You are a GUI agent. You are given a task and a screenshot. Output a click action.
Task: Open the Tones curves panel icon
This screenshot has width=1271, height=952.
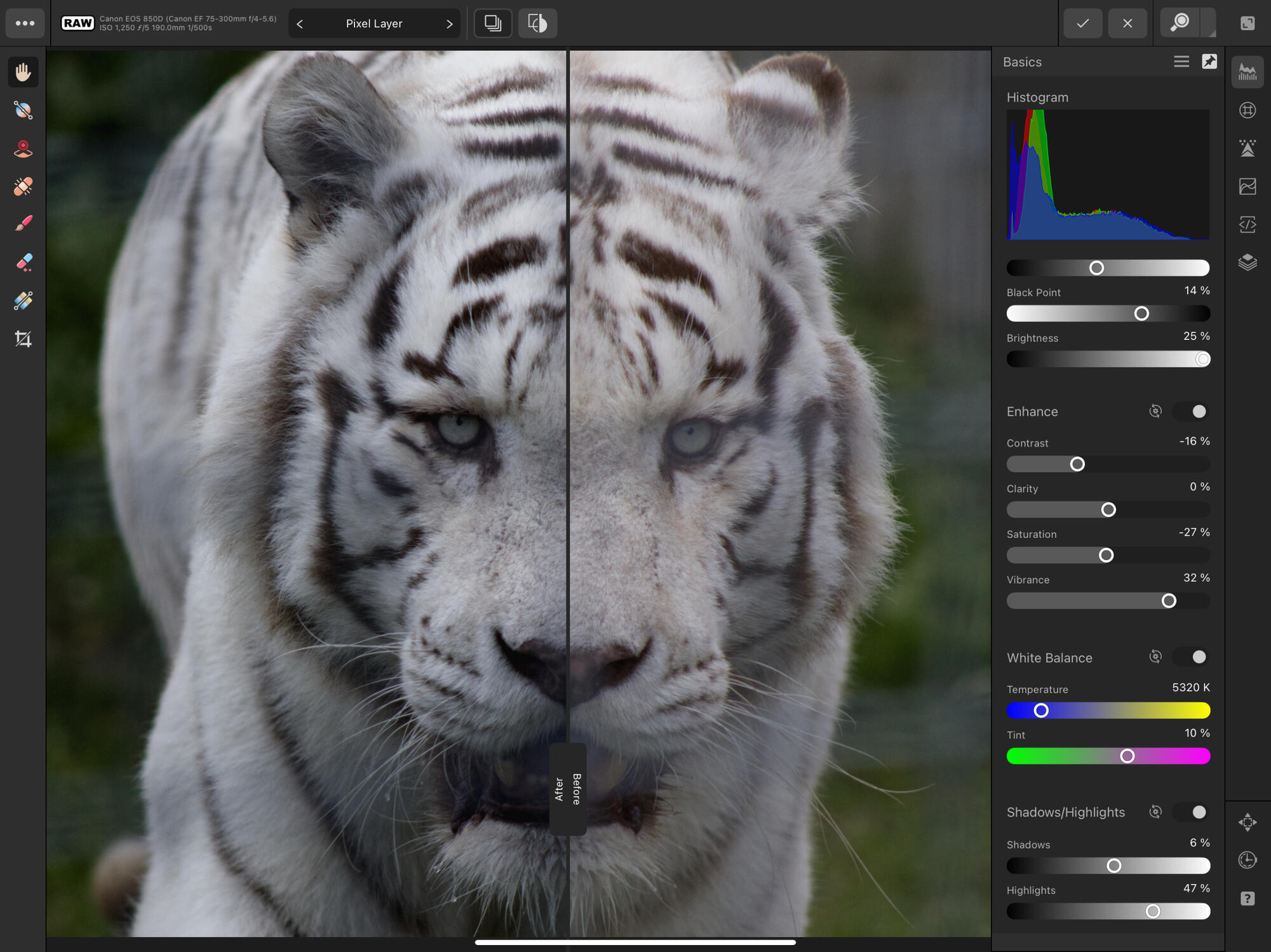pos(1247,187)
